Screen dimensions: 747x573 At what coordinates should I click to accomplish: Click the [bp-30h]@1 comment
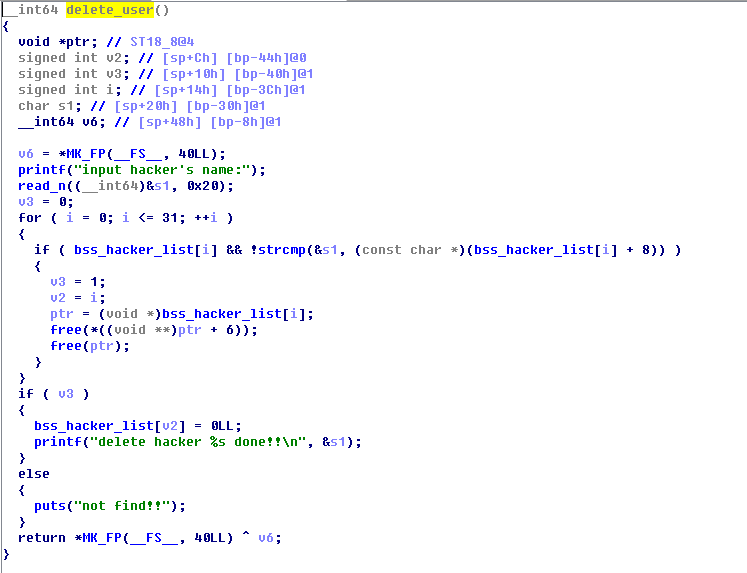click(x=226, y=106)
